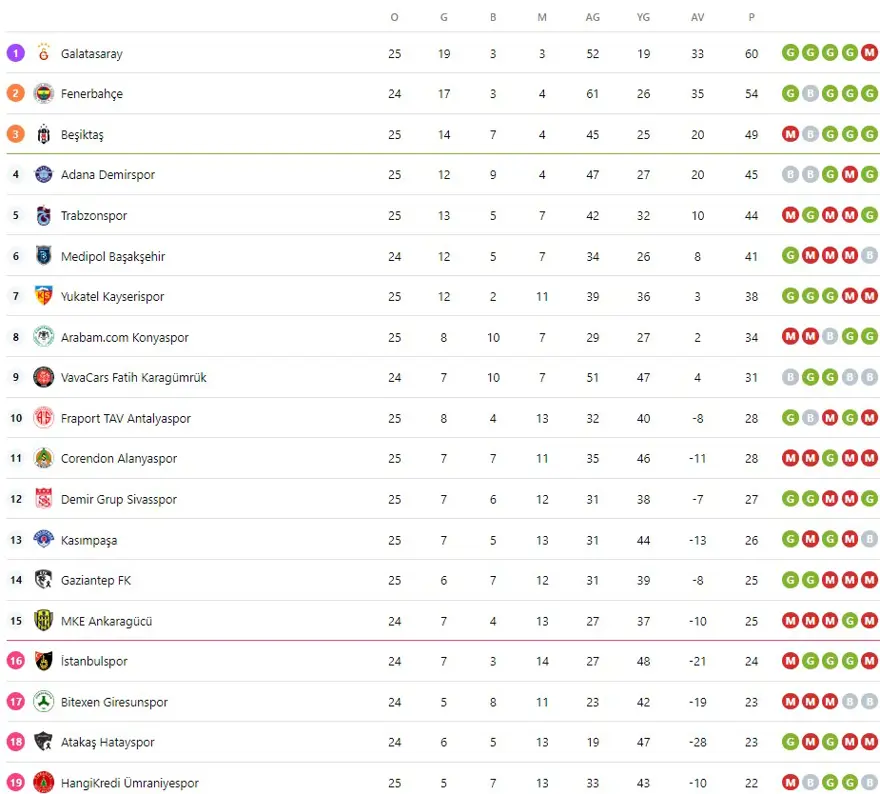The width and height of the screenshot is (880, 794).
Task: Click the AV goal difference header
Action: (x=697, y=17)
